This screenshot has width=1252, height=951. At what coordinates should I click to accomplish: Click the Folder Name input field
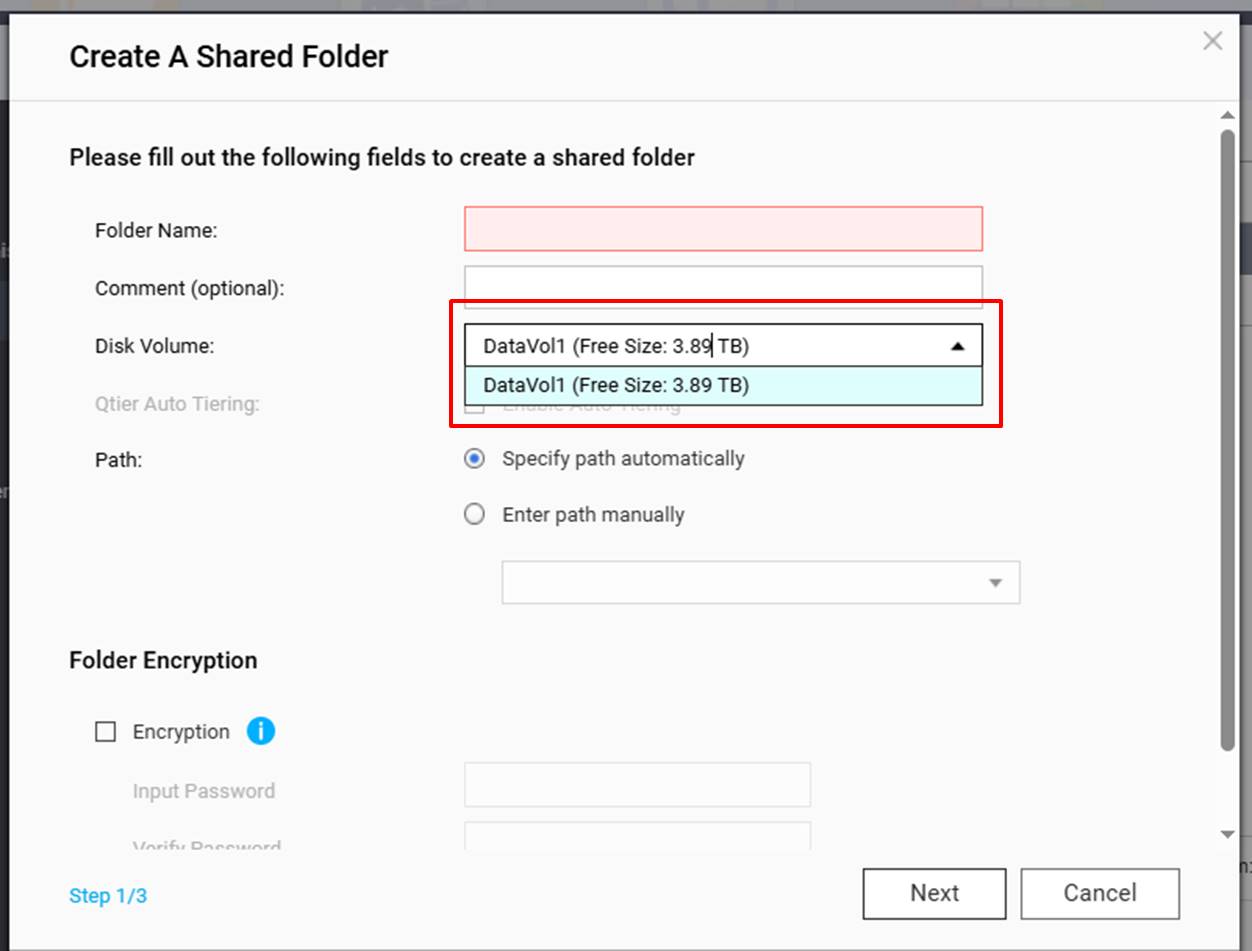pos(722,229)
